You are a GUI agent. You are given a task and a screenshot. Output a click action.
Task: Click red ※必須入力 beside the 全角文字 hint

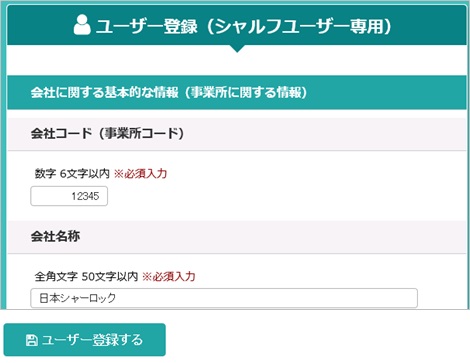click(169, 276)
